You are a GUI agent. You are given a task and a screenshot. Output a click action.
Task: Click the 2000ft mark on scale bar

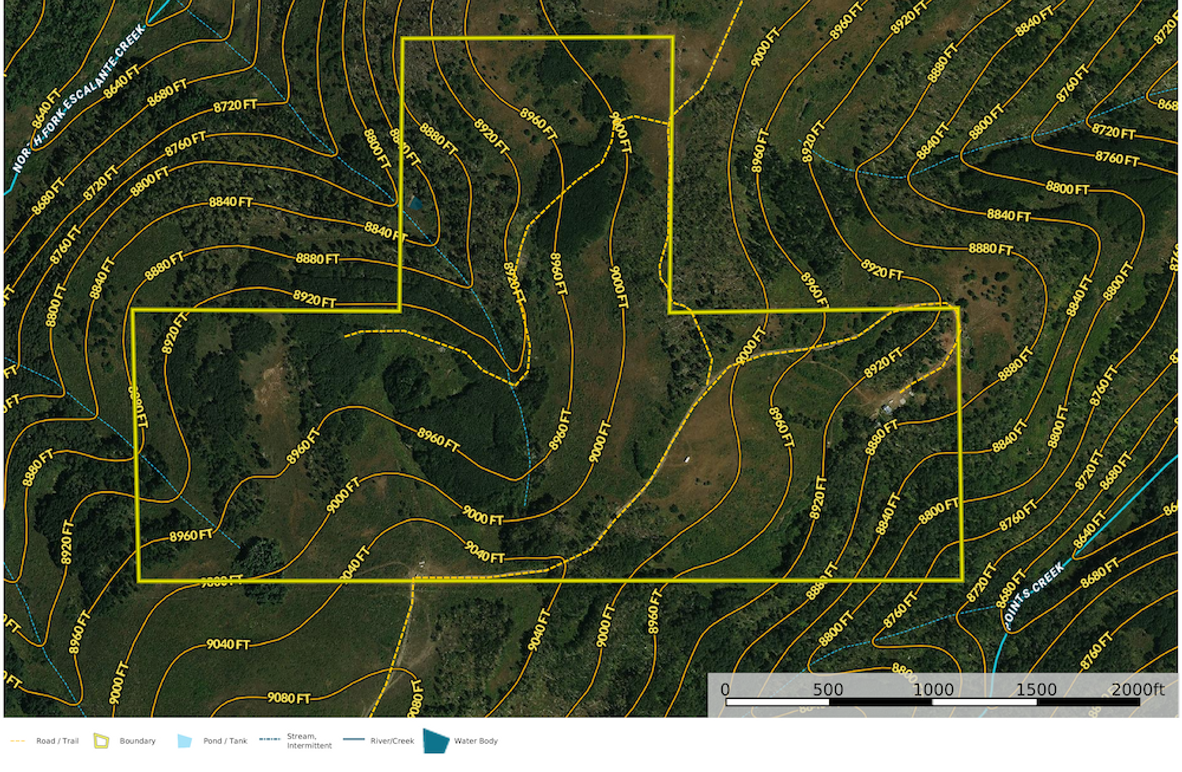point(1140,690)
